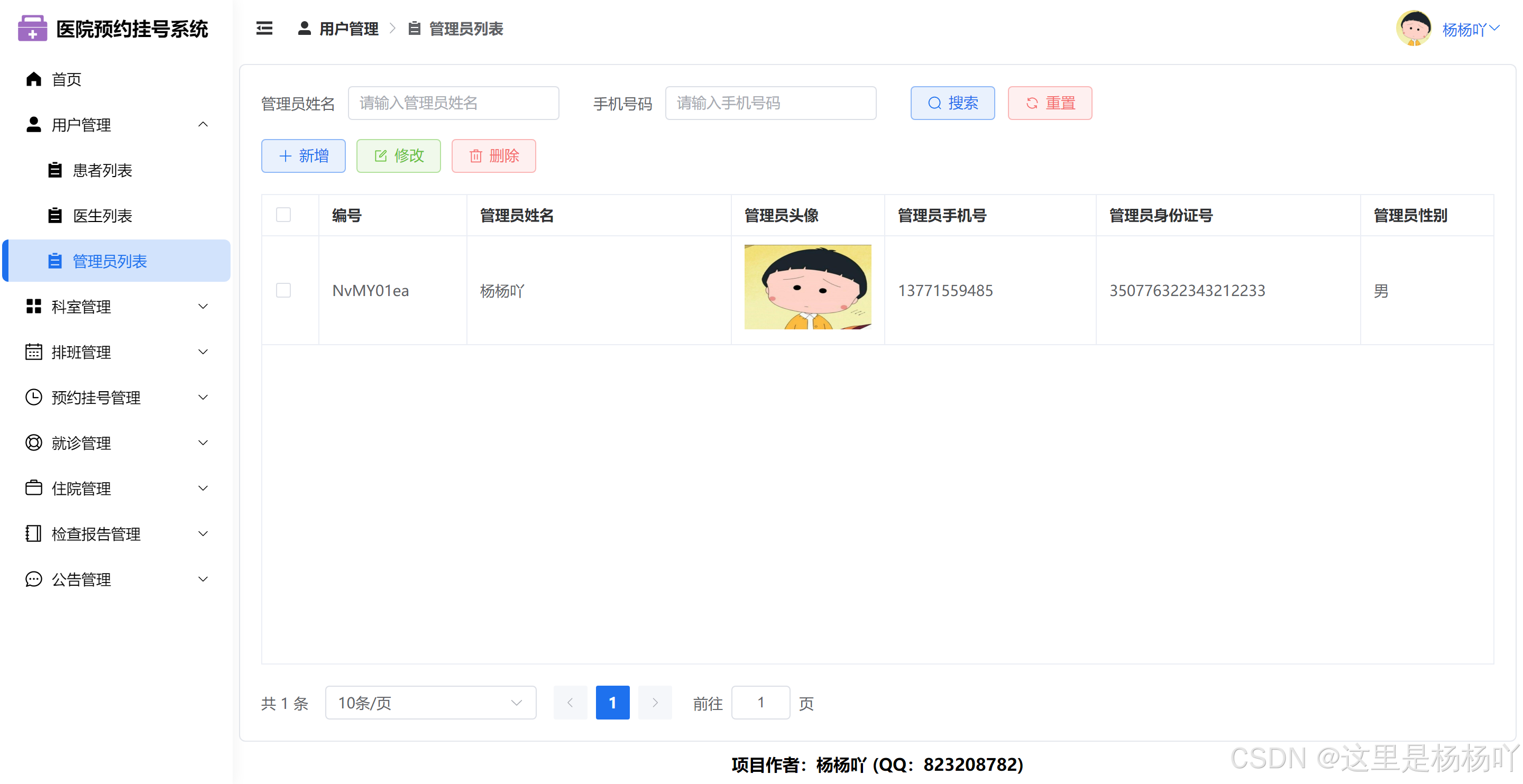
Task: Expand the 住院管理 submenu arrow
Action: tap(203, 488)
